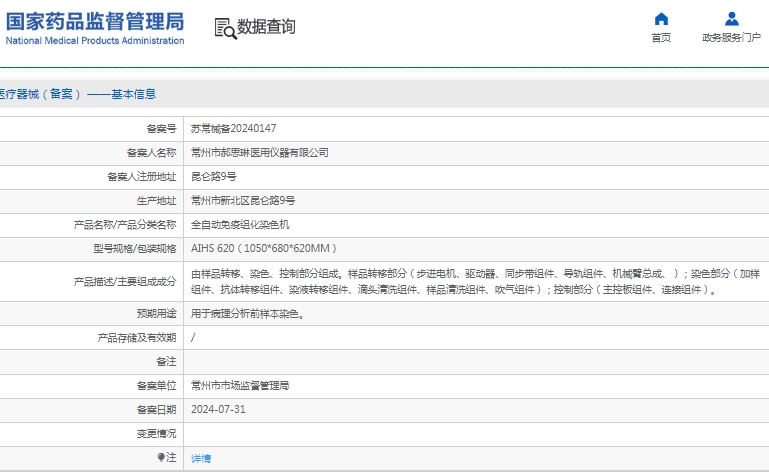769x474 pixels.
Task: Select registered address 昆仑路9号
Action: pyautogui.click(x=213, y=177)
